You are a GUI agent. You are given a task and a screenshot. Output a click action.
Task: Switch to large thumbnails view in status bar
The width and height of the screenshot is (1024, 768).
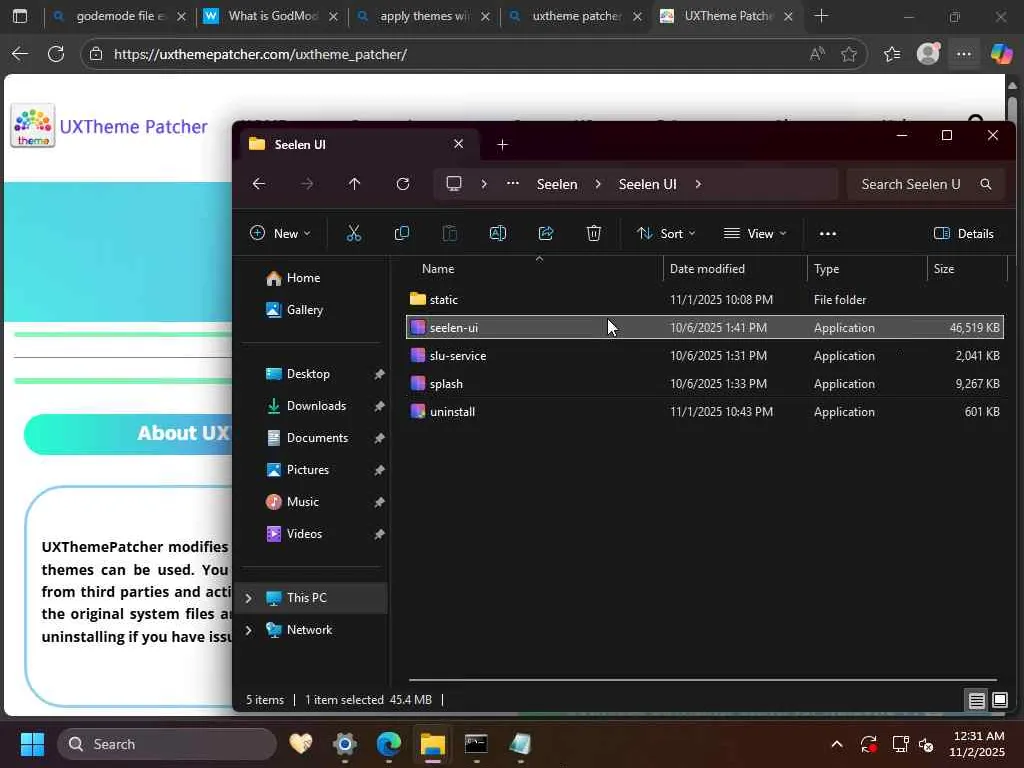pyautogui.click(x=1000, y=700)
